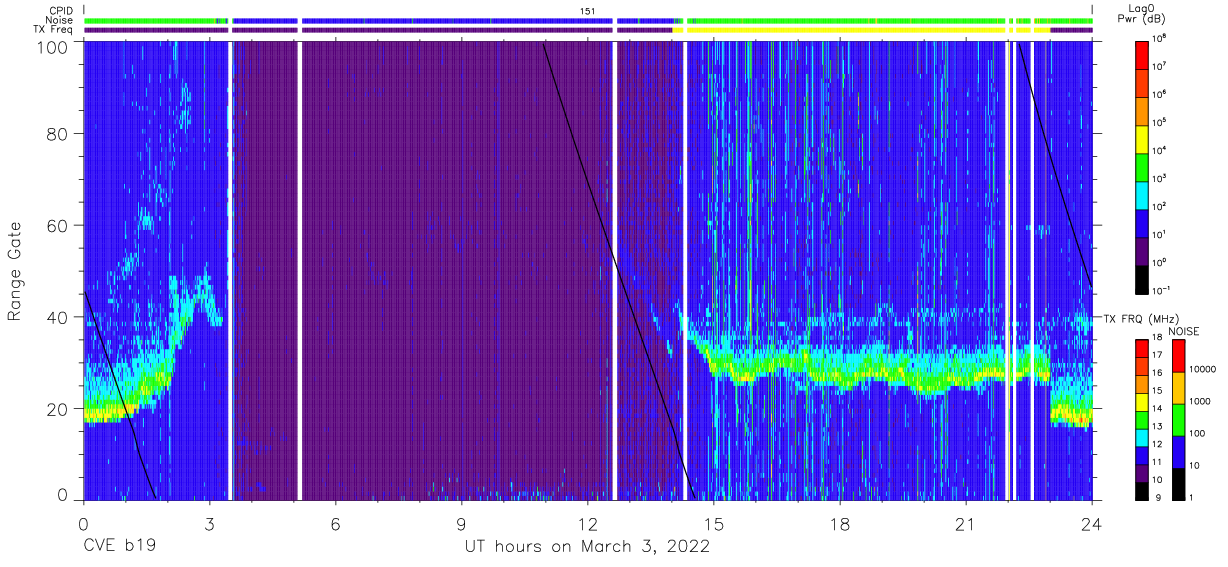Viewport: 1228px width, 567px height.
Task: Click the '21' tick on UT hours axis
Action: tap(966, 523)
